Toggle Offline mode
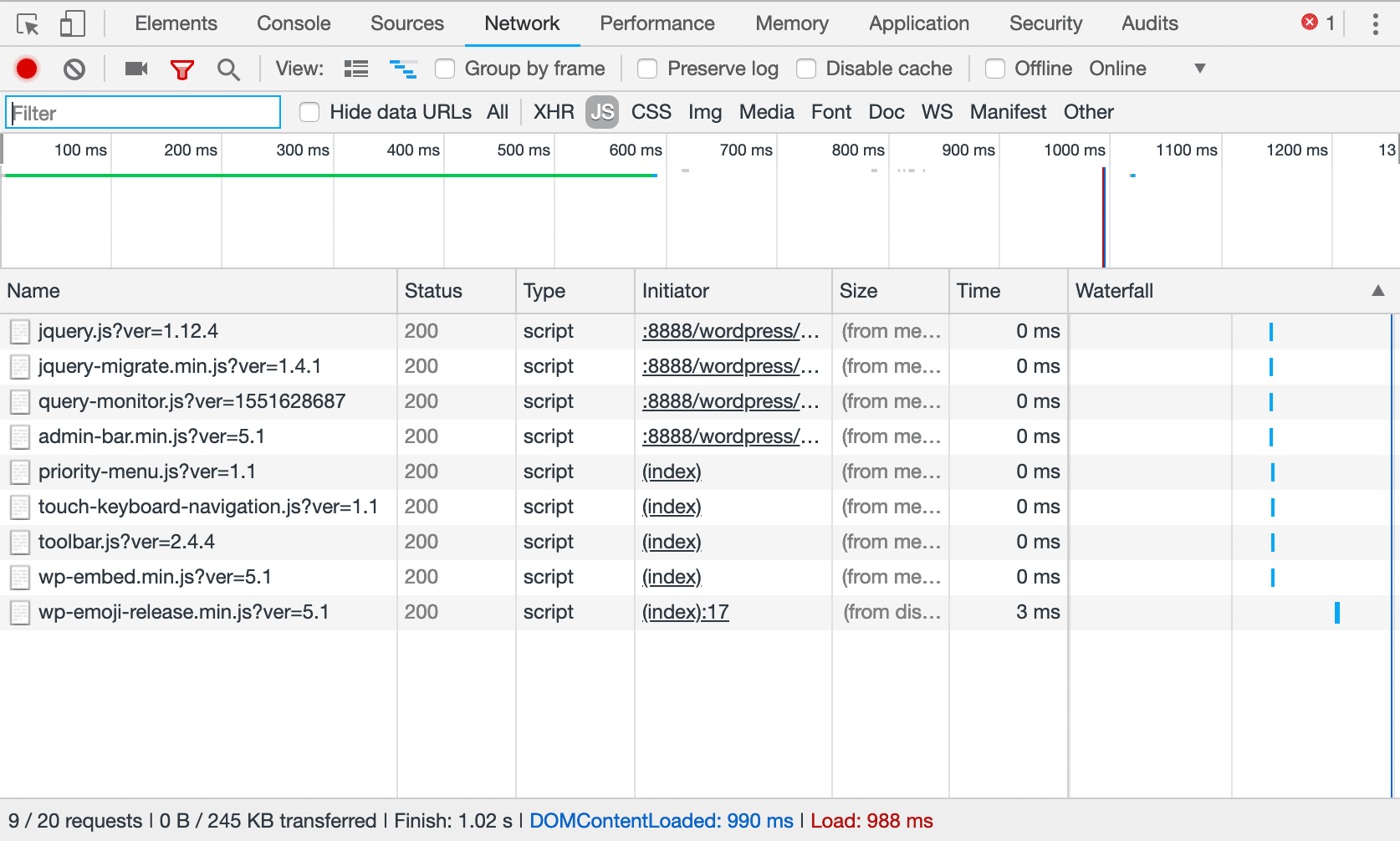Image resolution: width=1400 pixels, height=841 pixels. click(995, 69)
